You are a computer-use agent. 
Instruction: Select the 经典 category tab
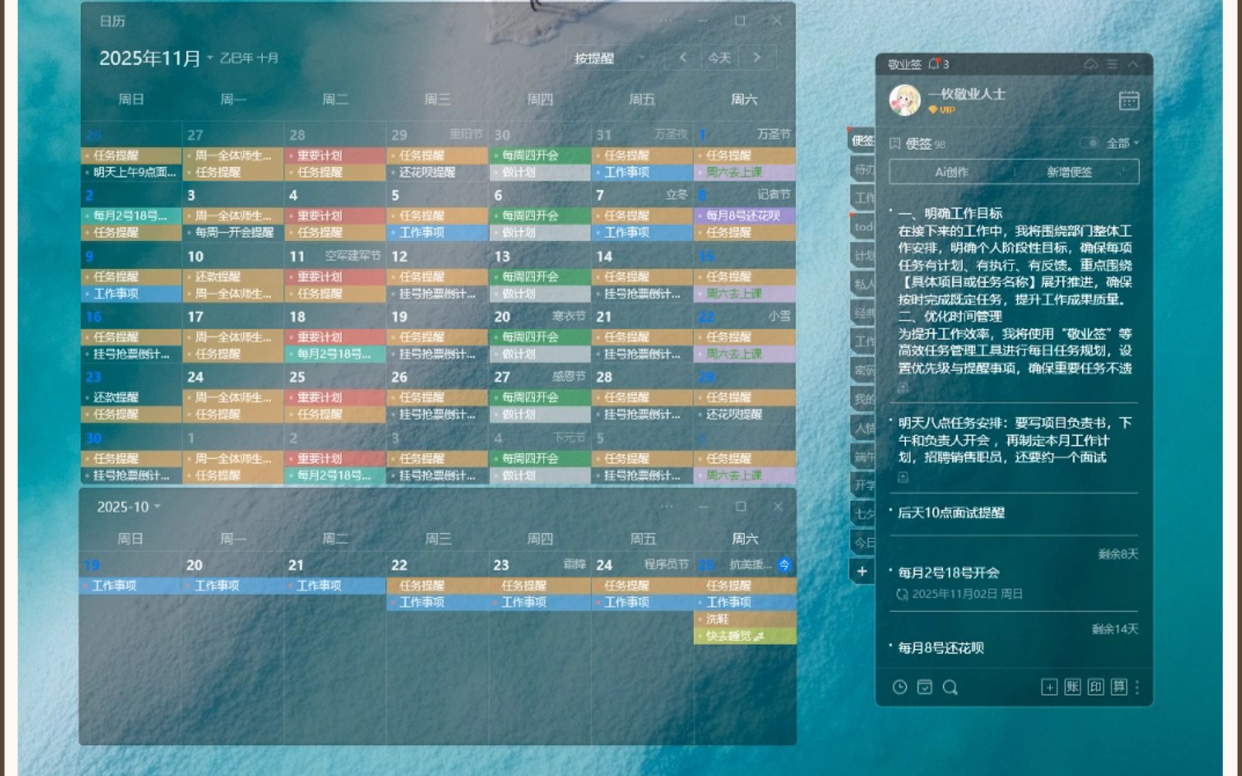(x=862, y=313)
